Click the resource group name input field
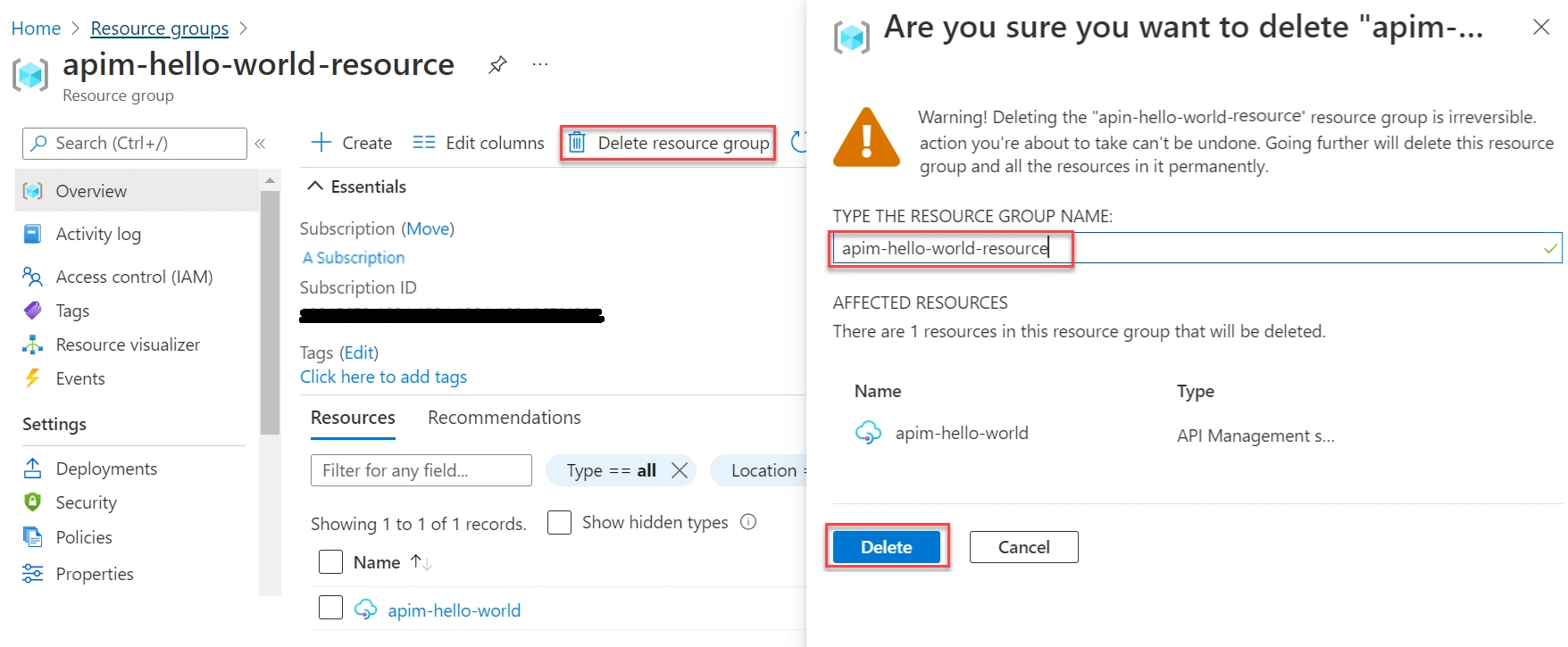The height and width of the screenshot is (647, 1568). tap(1197, 248)
